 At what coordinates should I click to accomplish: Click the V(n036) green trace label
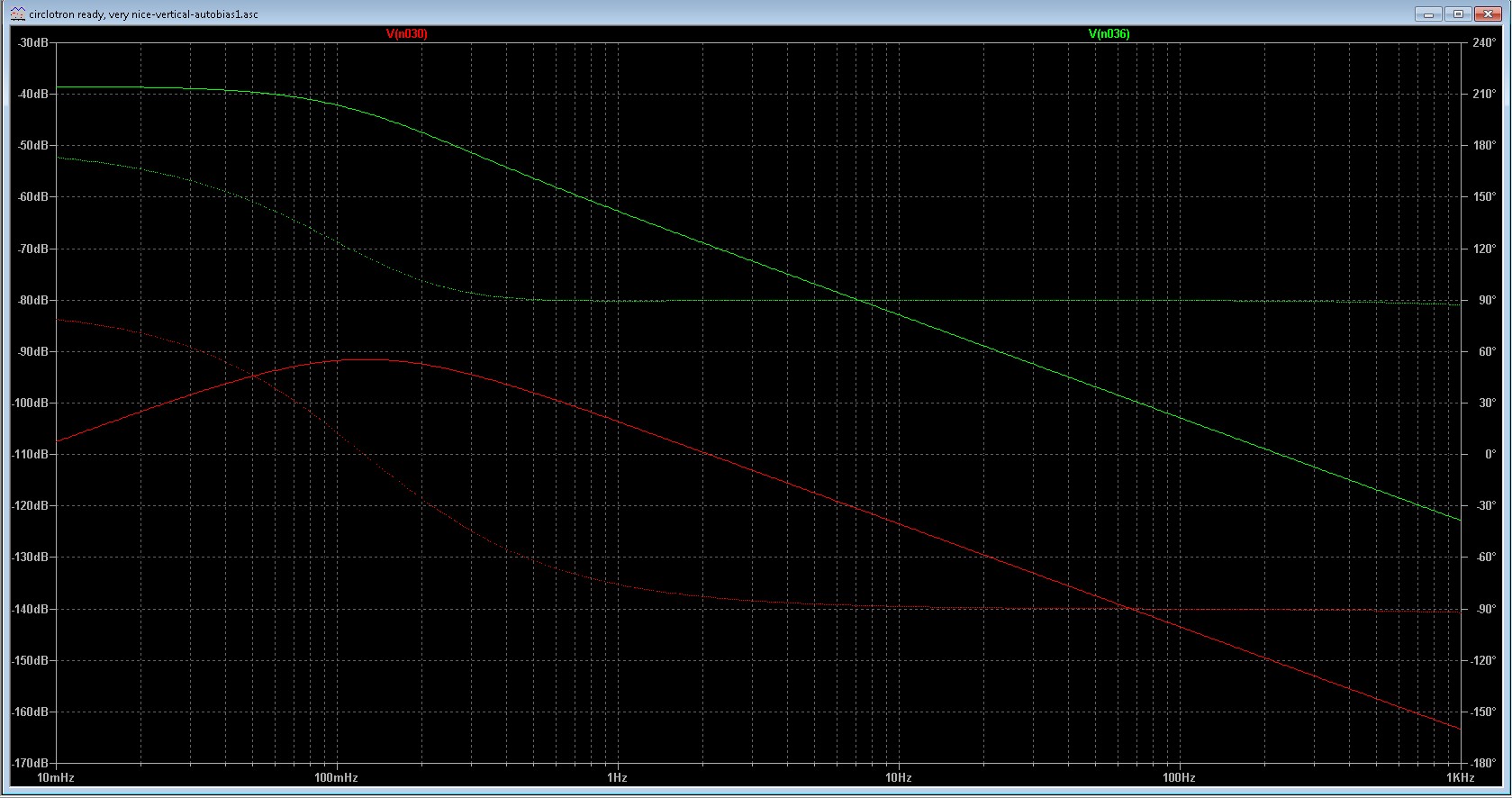tap(1109, 33)
